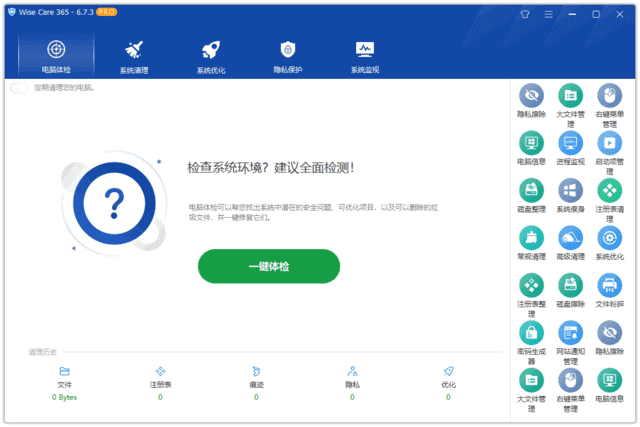This screenshot has width=640, height=427.
Task: Switch to the 隐私保护 tab
Action: (x=288, y=56)
